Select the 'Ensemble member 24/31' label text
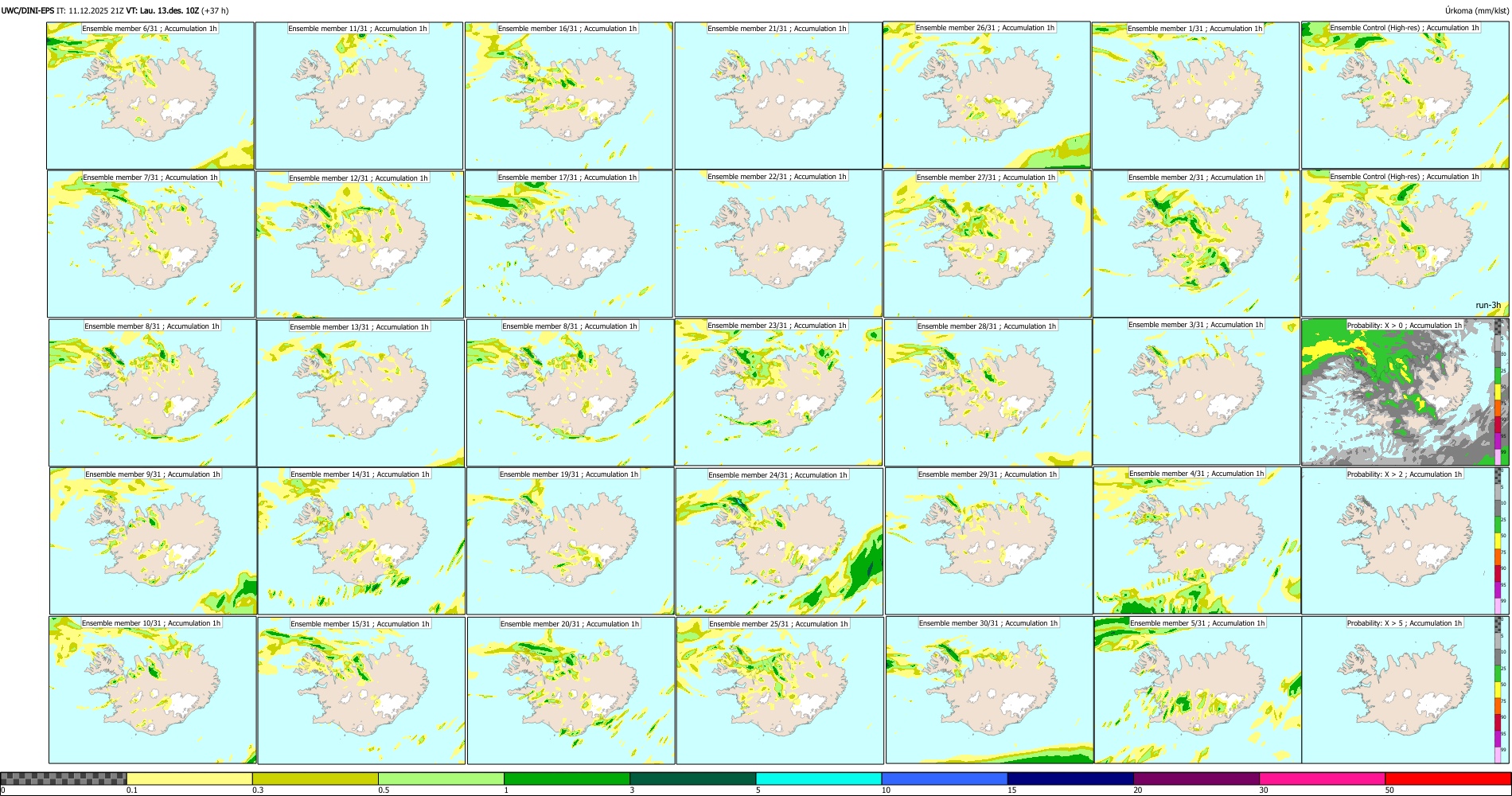 coord(749,475)
